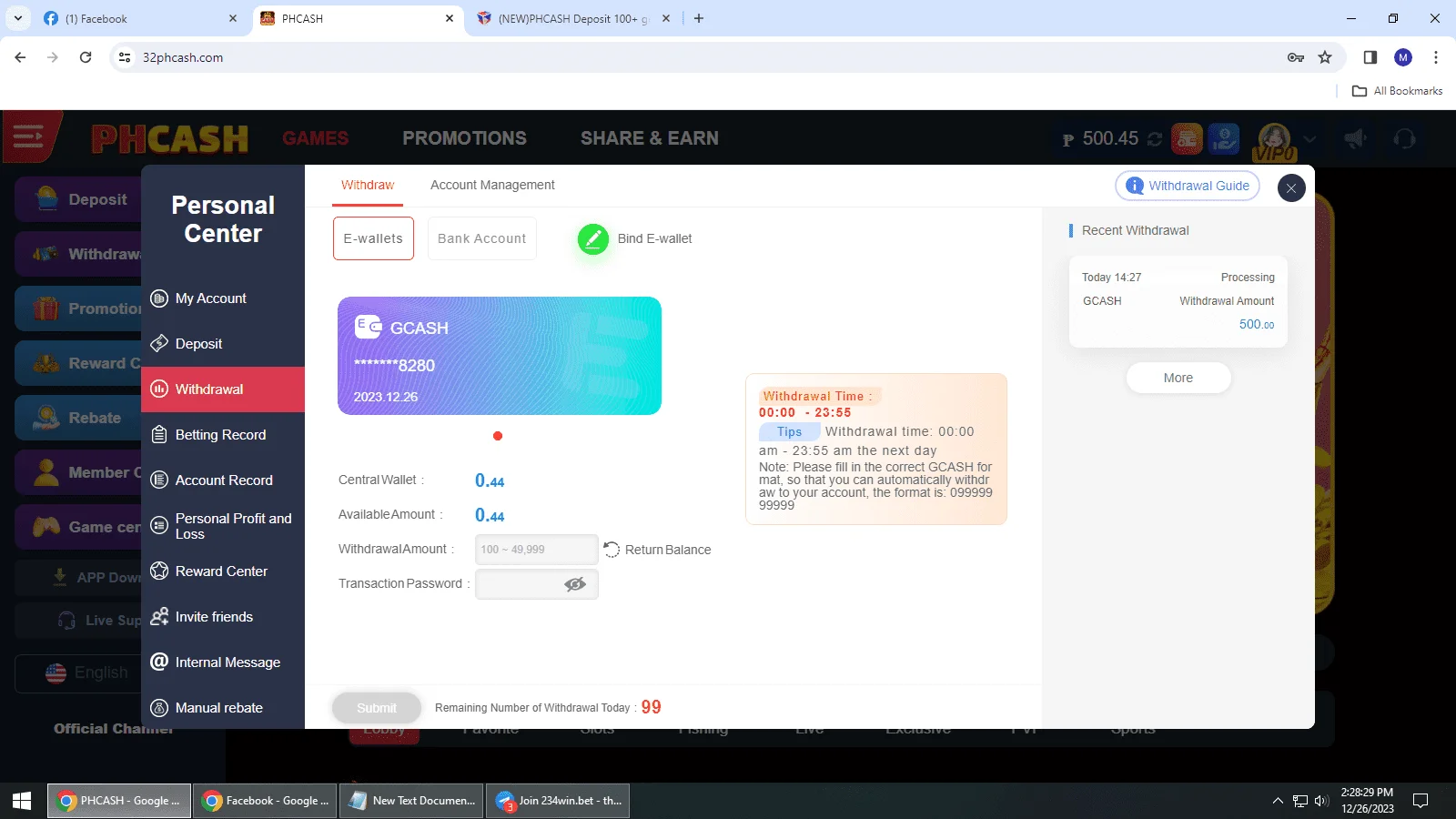This screenshot has width=1456, height=819.
Task: Click the Withdrawal Guide button
Action: pos(1188,186)
